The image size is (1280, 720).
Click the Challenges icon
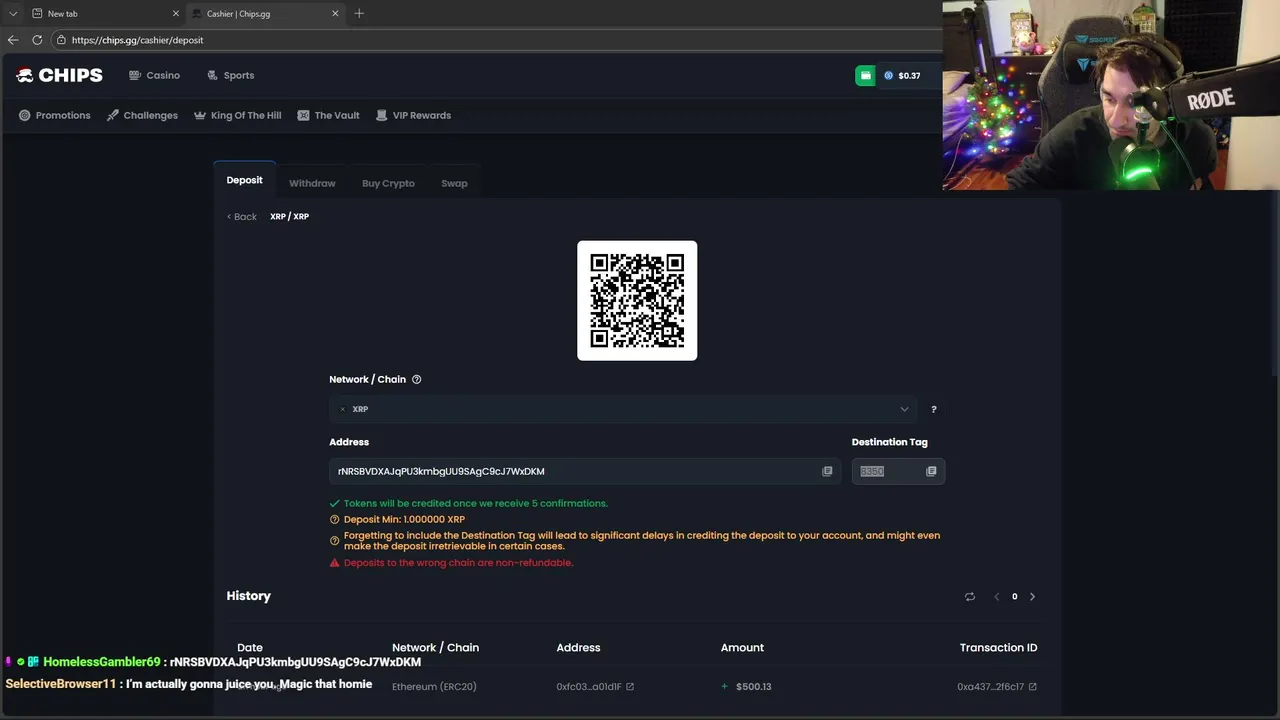(112, 115)
